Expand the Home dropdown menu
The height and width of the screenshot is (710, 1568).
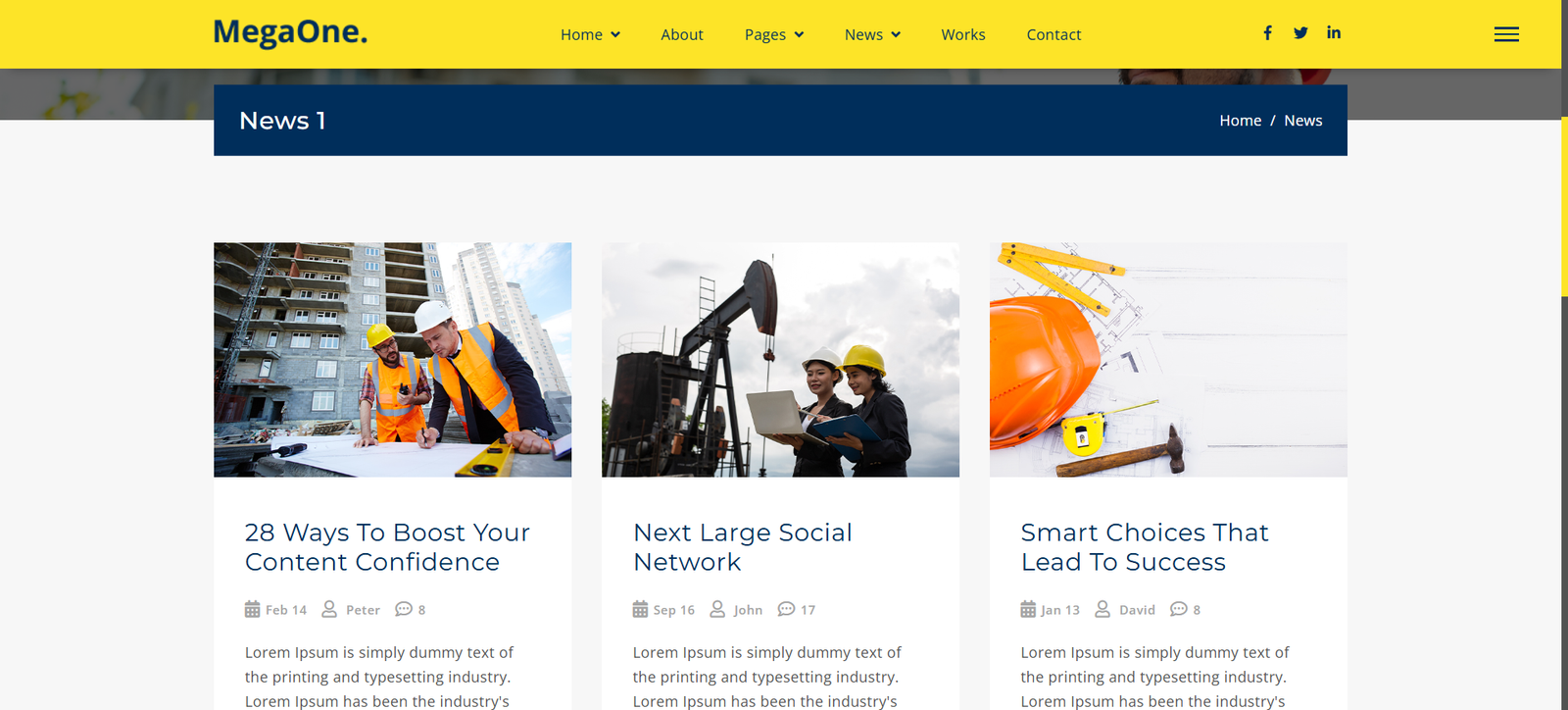[x=590, y=34]
